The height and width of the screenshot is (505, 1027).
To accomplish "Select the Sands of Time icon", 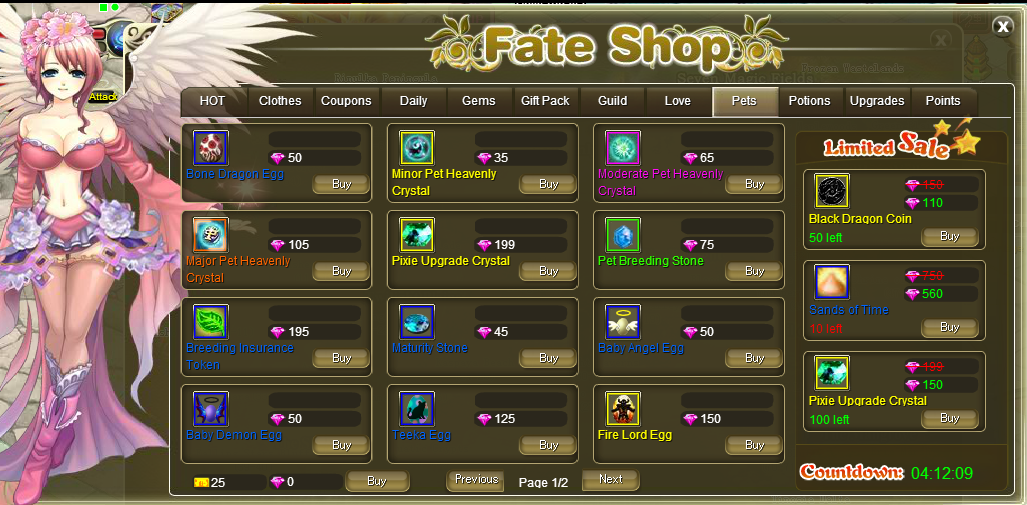I will click(x=832, y=282).
